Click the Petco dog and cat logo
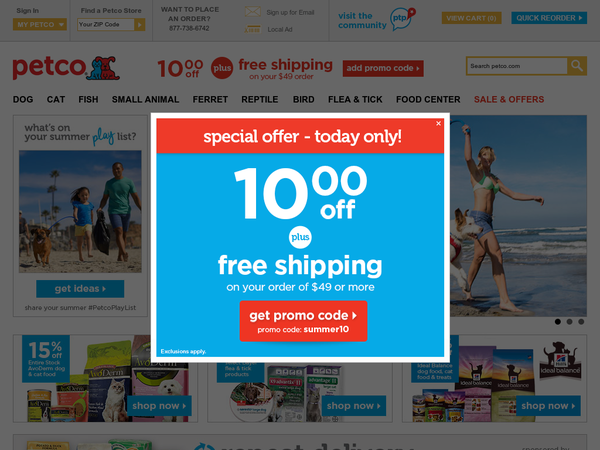The image size is (600, 450). point(103,68)
